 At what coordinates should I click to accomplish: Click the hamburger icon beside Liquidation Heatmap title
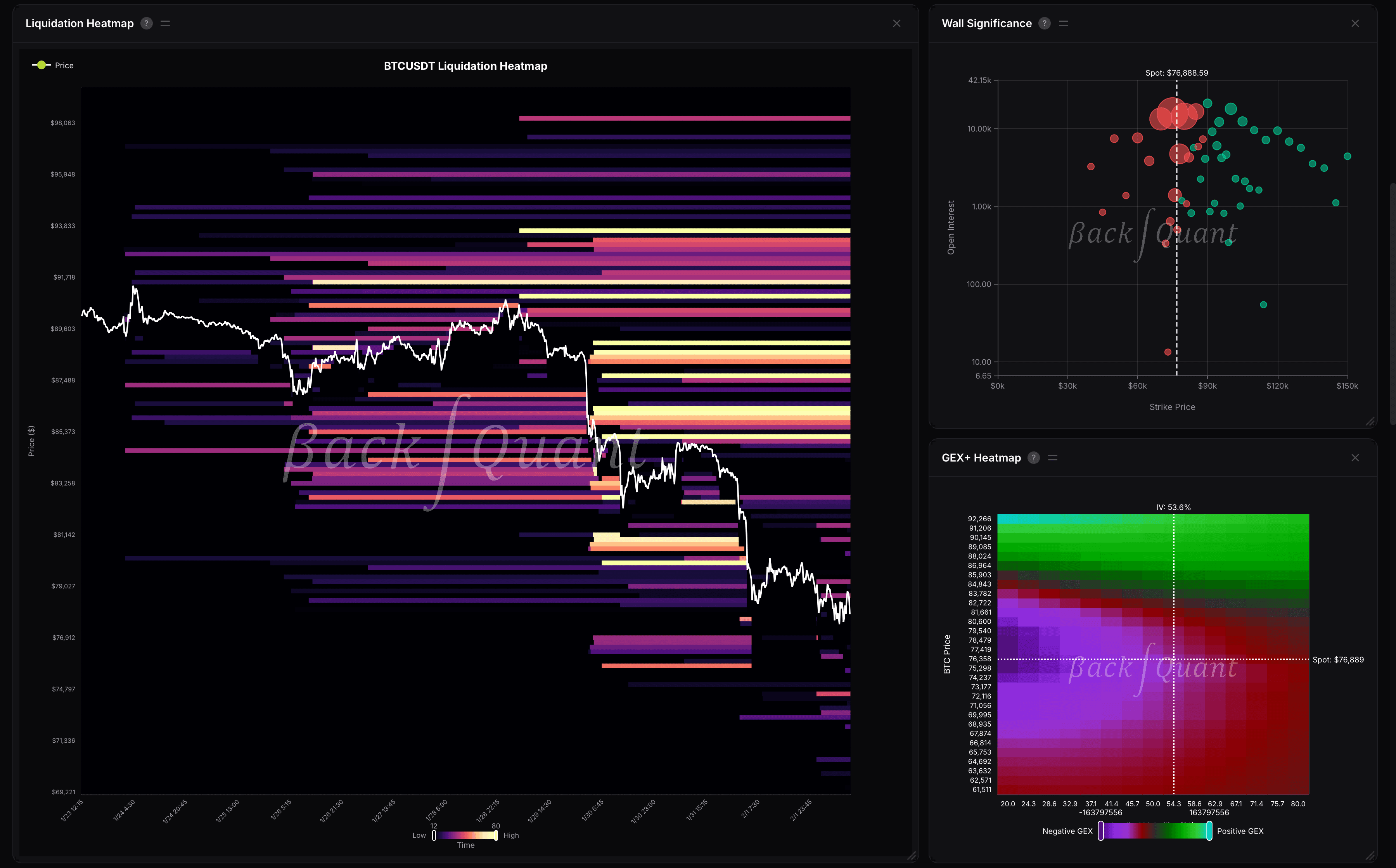pyautogui.click(x=165, y=23)
